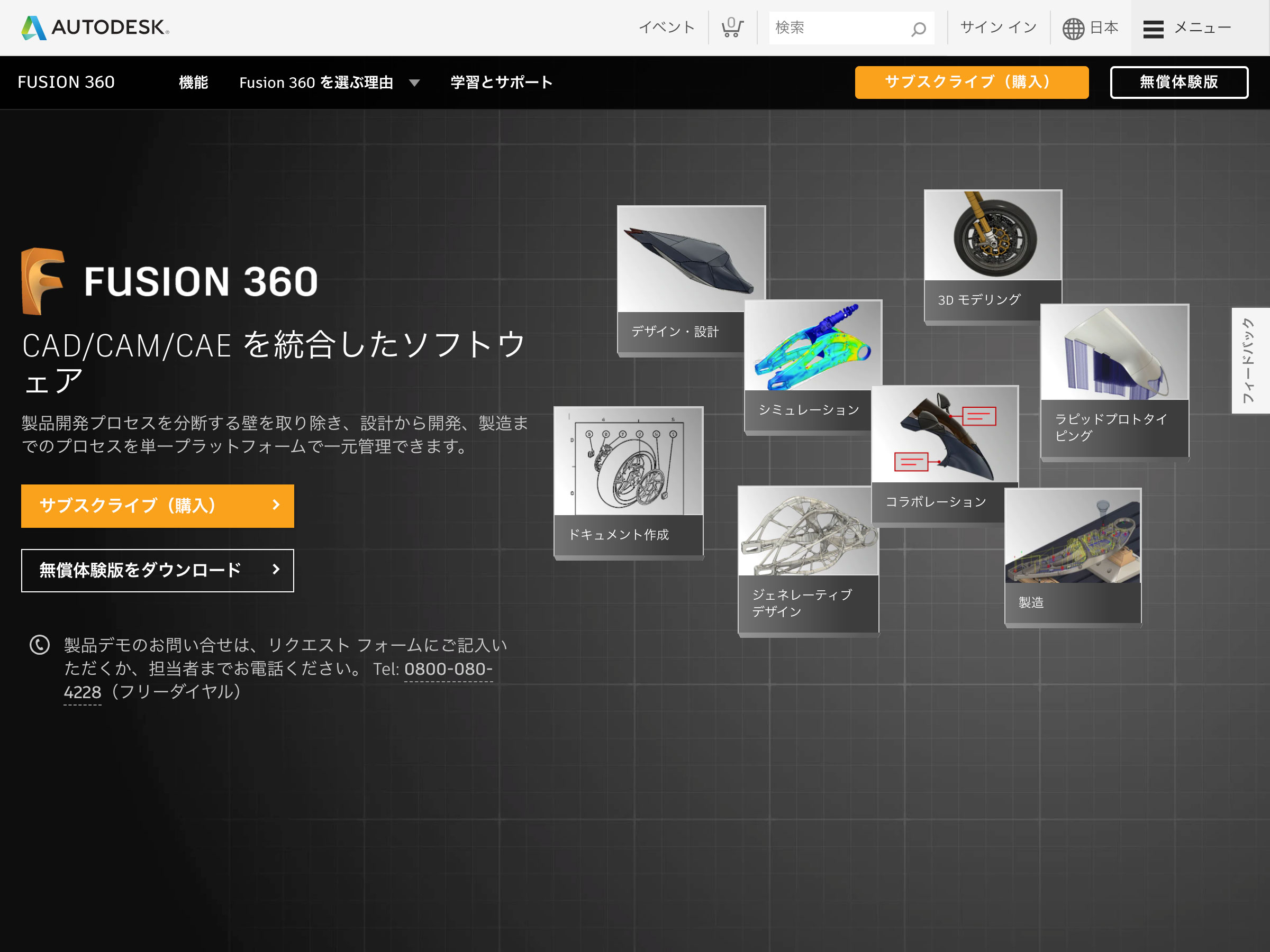Open the hamburger メニュー icon
Viewport: 1270px width, 952px height.
1153,29
